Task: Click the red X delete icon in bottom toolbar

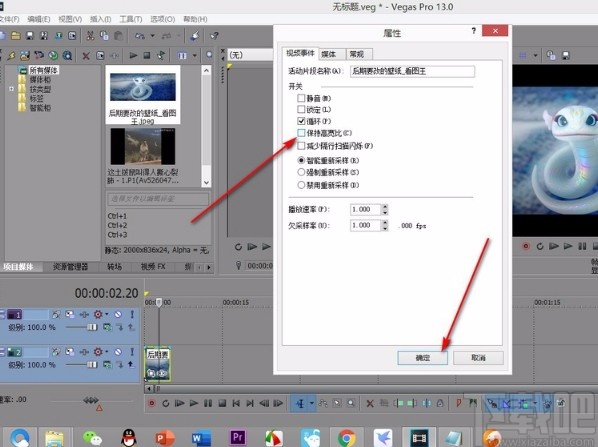Action: [370, 403]
